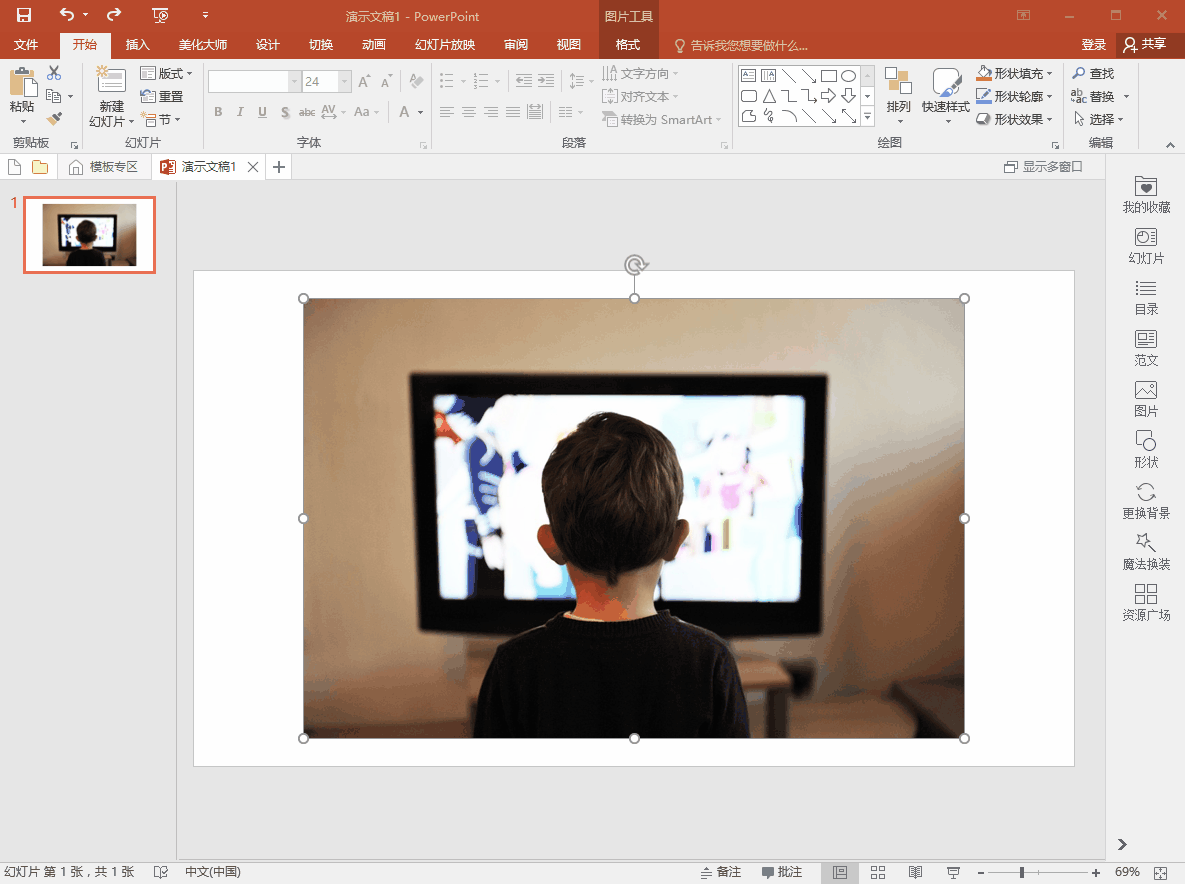This screenshot has width=1185, height=884.
Task: Click the Format Painter brush icon
Action: 54,119
